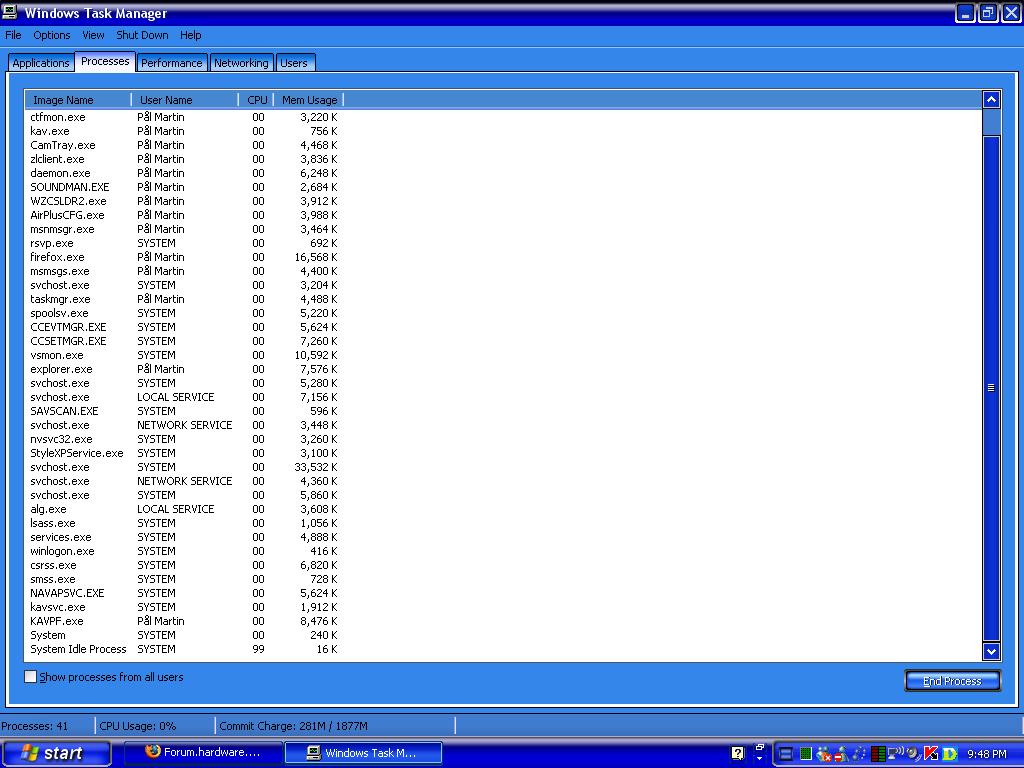1024x768 pixels.
Task: Select the Processes tab
Action: pos(105,61)
